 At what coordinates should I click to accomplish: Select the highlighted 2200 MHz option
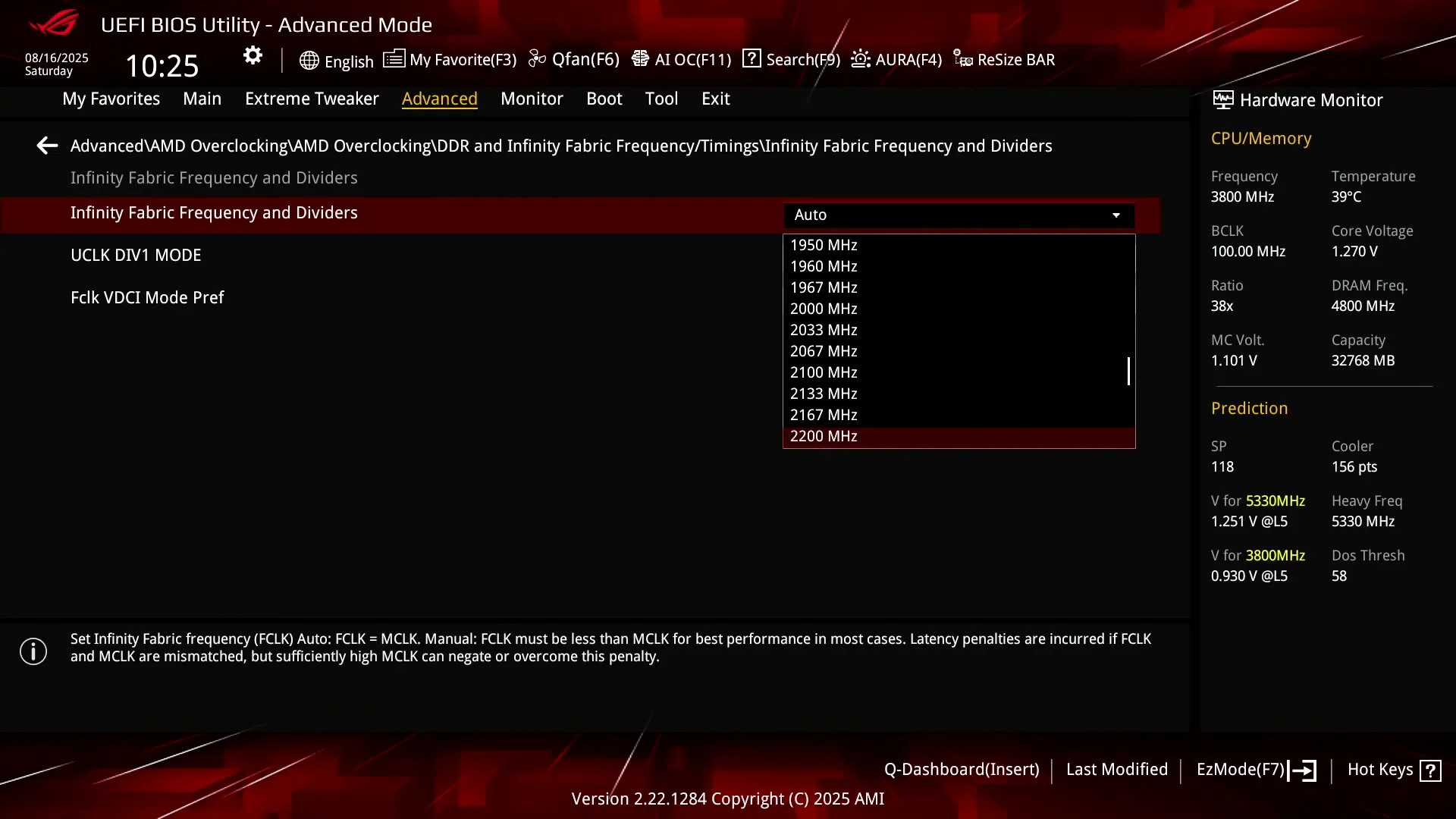coord(959,437)
